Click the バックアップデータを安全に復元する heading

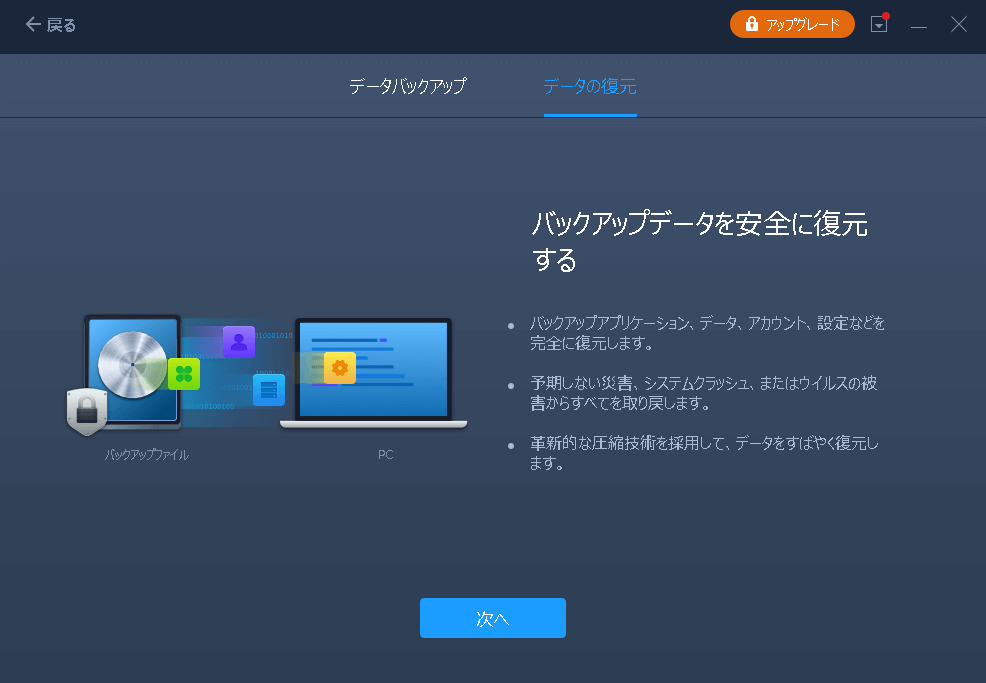[698, 242]
